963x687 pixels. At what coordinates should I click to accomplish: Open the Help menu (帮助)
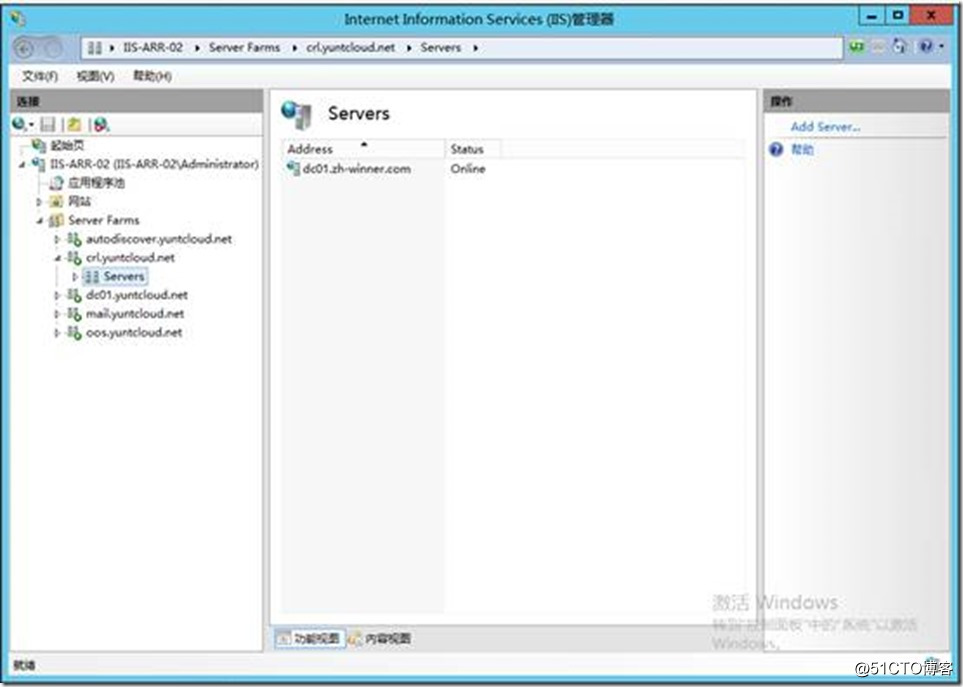[152, 76]
